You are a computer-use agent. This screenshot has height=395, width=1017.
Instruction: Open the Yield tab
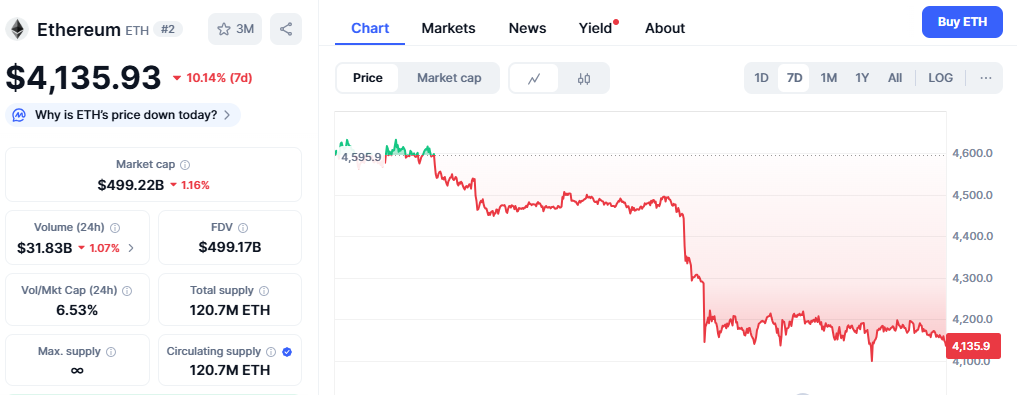(597, 29)
